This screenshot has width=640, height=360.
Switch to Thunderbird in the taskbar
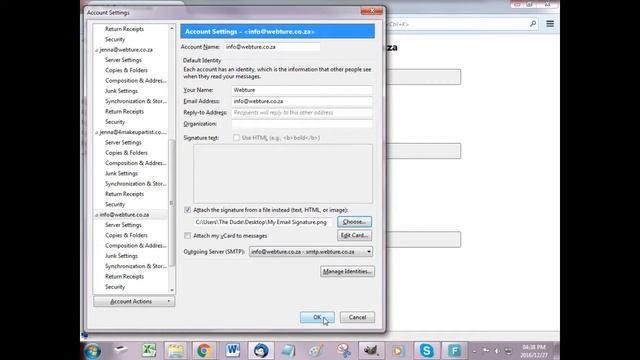[x=261, y=351]
